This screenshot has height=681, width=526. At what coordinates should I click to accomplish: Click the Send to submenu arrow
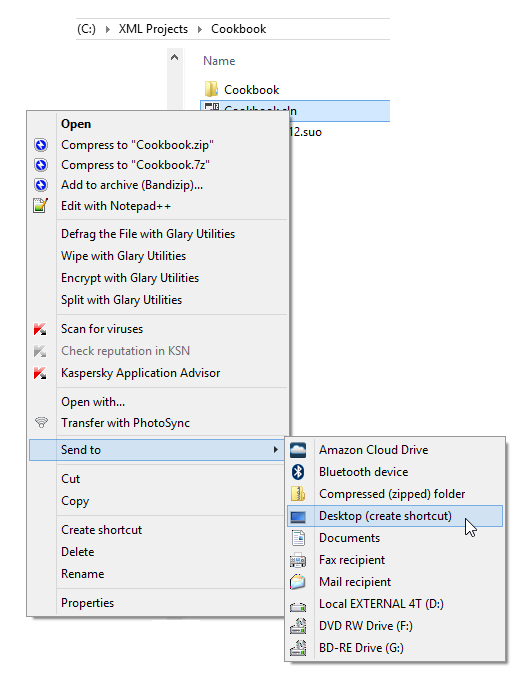click(x=275, y=450)
